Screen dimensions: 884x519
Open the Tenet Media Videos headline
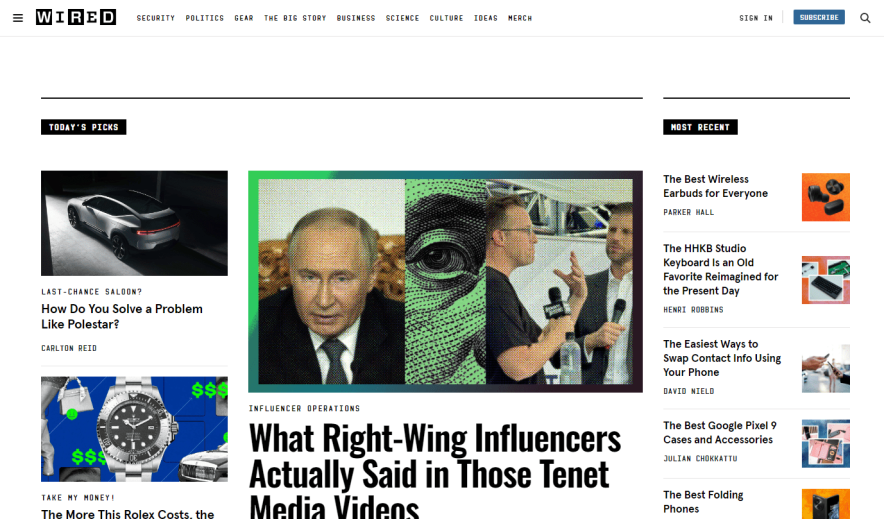[435, 469]
